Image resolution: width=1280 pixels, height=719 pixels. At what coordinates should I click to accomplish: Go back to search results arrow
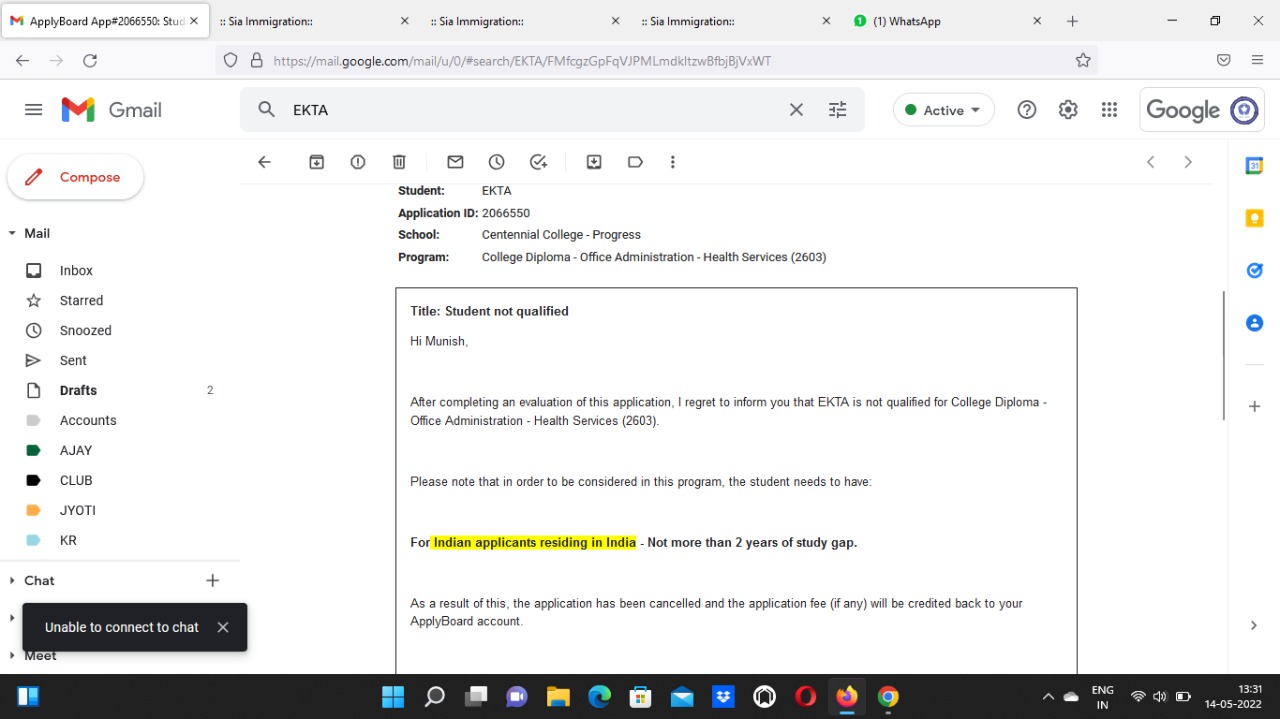[264, 162]
